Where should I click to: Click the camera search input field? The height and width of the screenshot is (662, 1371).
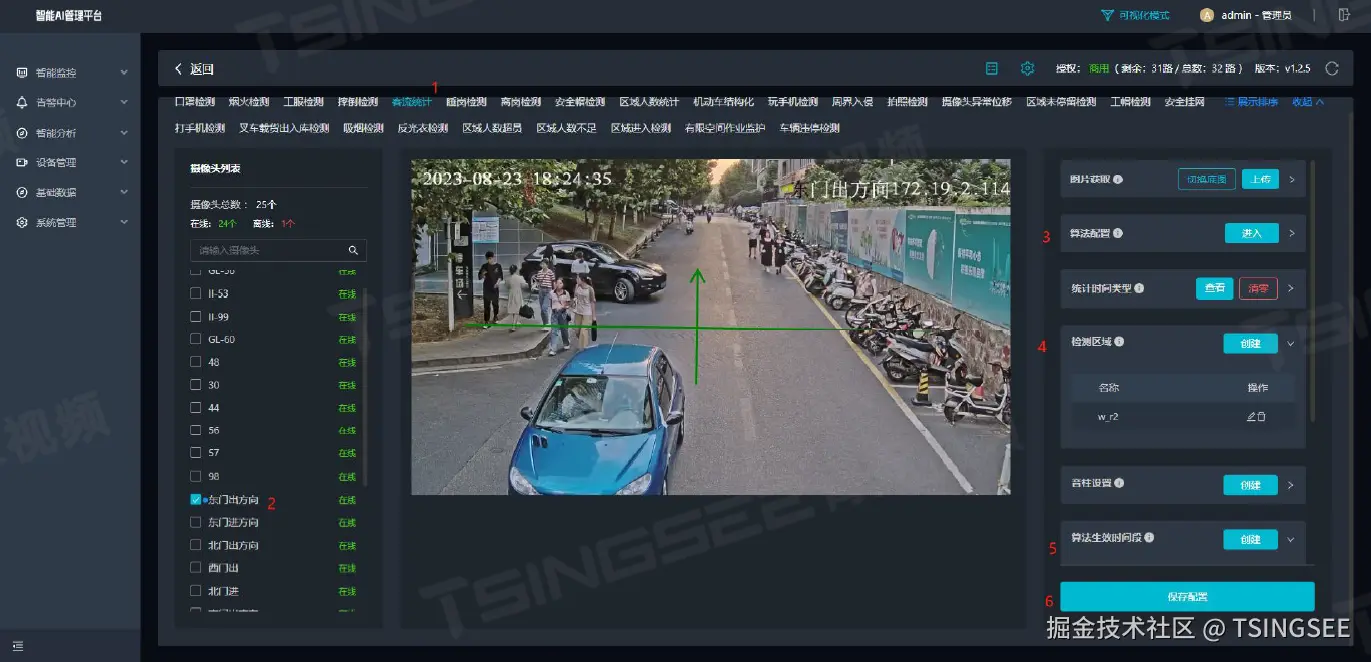point(278,250)
